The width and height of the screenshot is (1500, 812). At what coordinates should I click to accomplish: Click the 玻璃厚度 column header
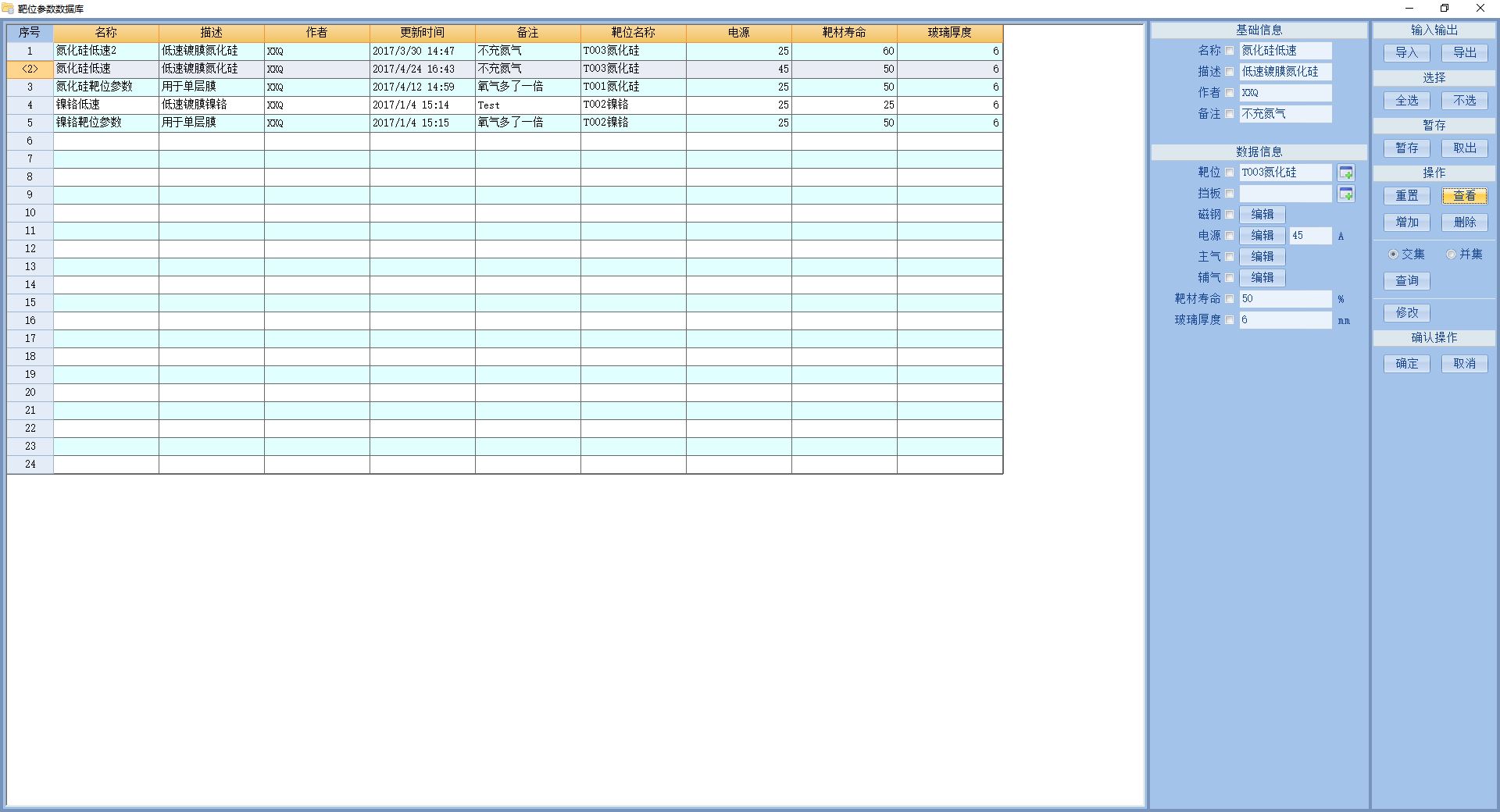click(950, 33)
